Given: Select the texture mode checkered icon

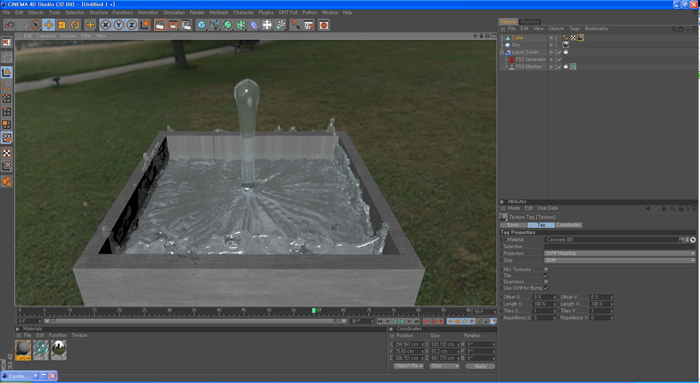Looking at the screenshot, I should [6, 153].
